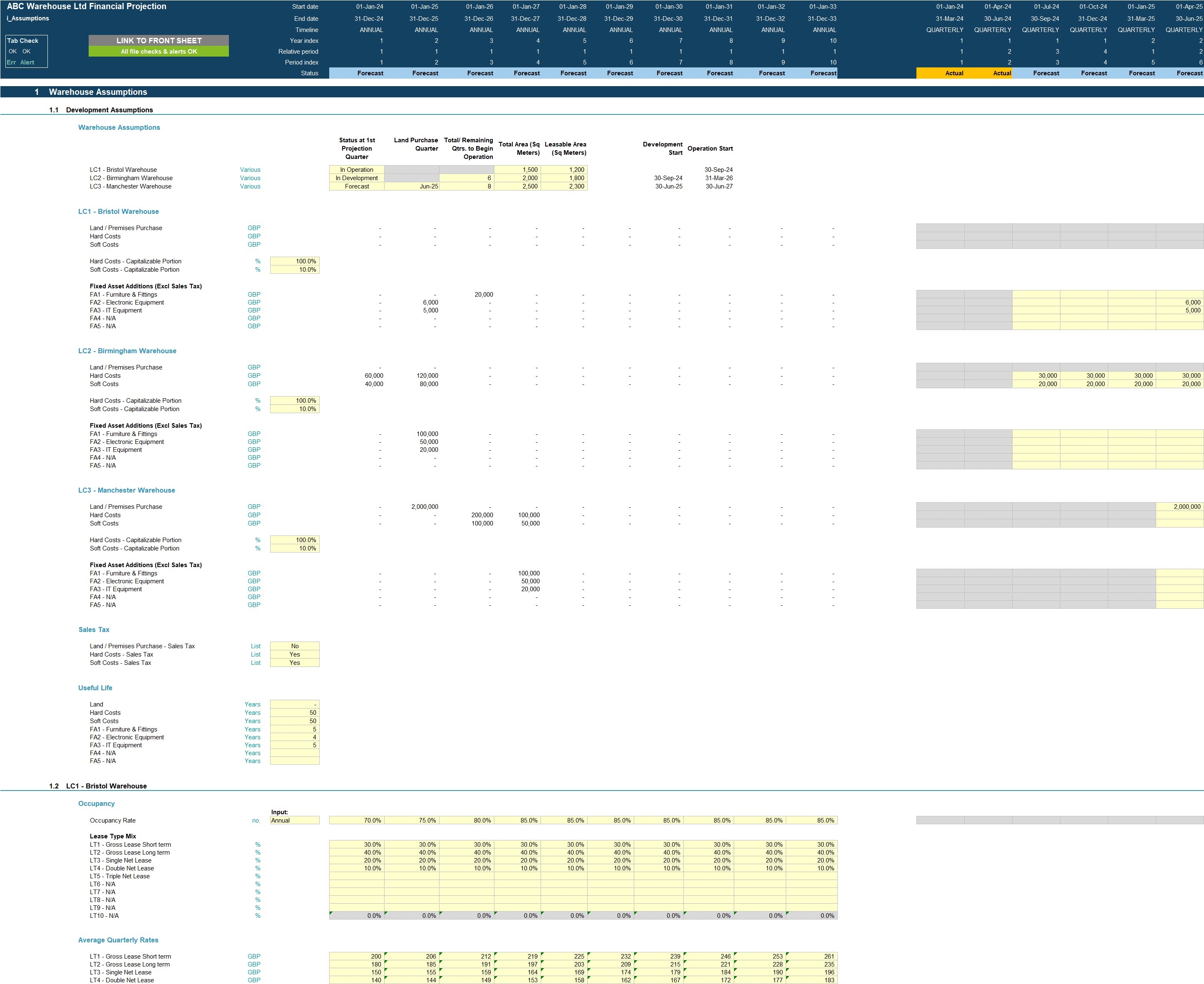
Task: Select the Tab Check box label
Action: tap(22, 41)
